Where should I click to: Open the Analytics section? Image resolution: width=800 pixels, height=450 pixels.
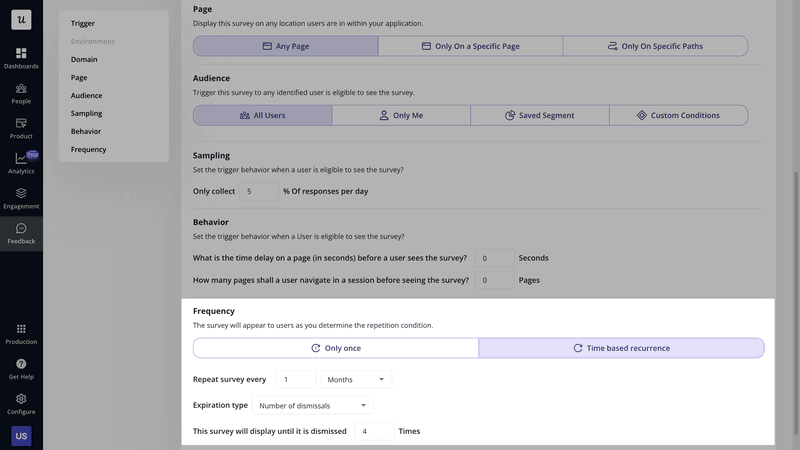tap(21, 163)
